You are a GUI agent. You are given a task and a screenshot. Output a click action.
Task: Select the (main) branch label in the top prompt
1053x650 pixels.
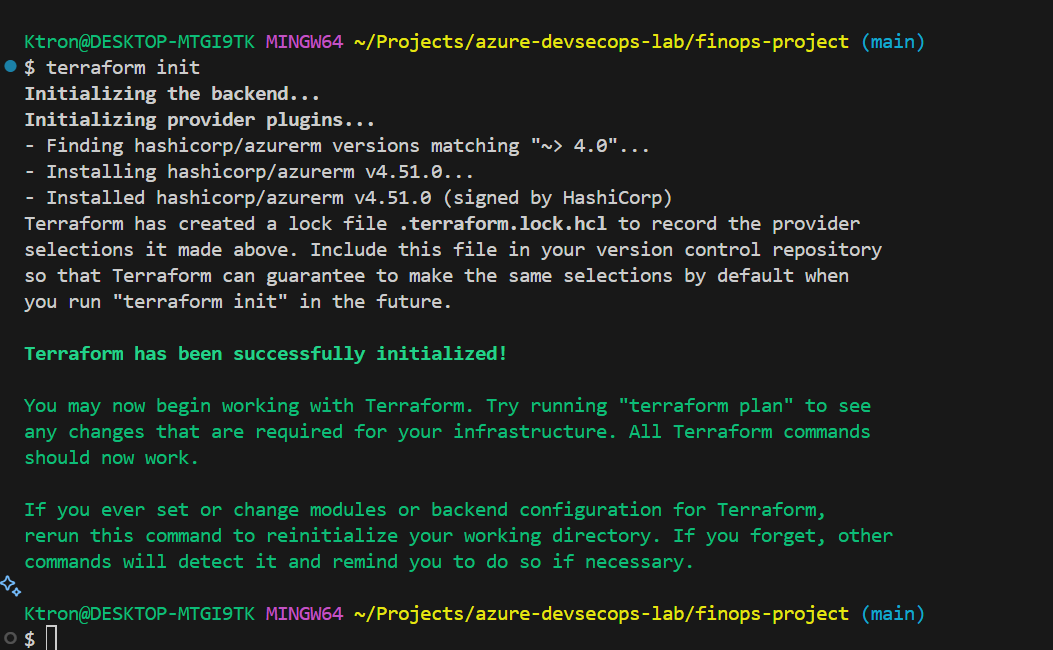[x=892, y=42]
